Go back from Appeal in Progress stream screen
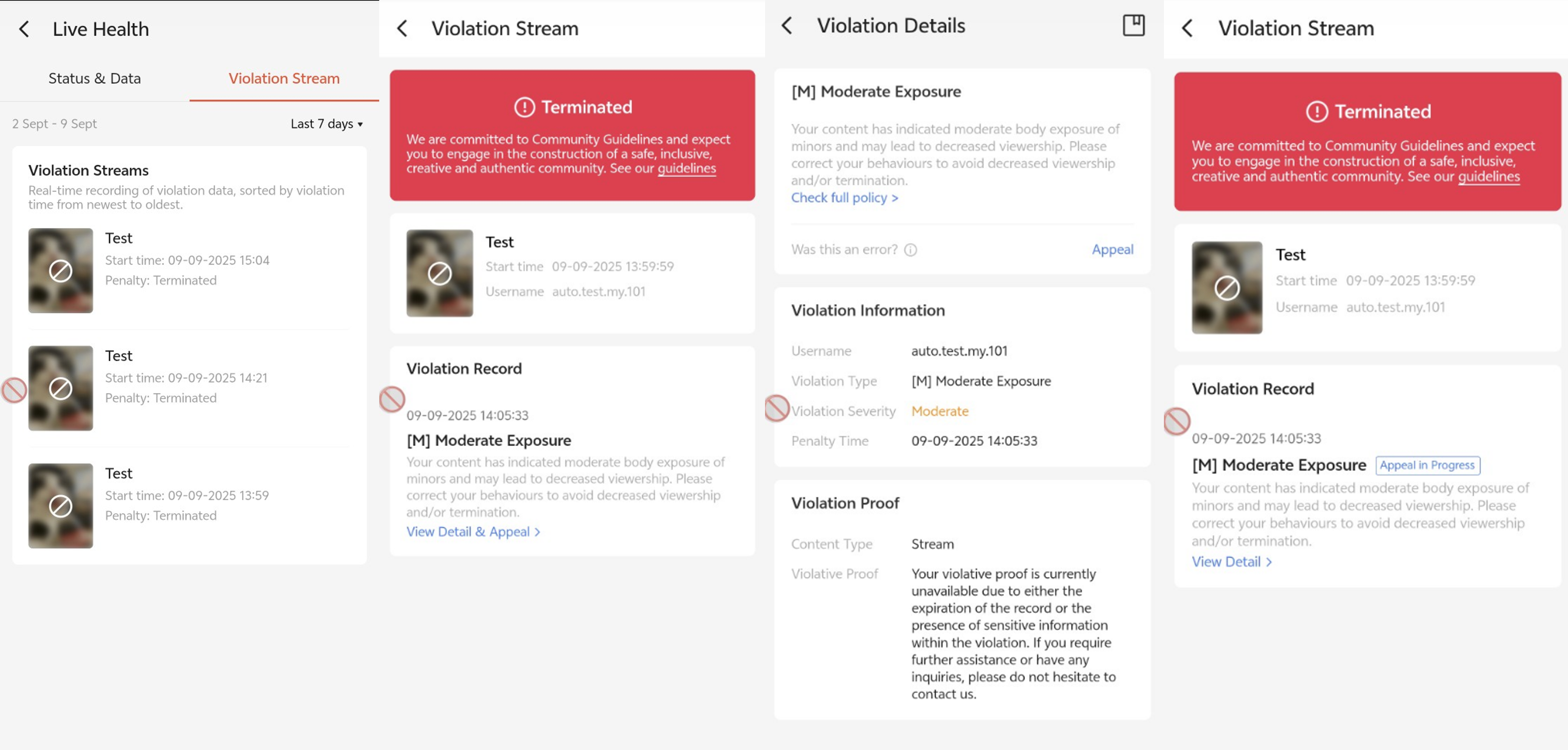 (1187, 28)
